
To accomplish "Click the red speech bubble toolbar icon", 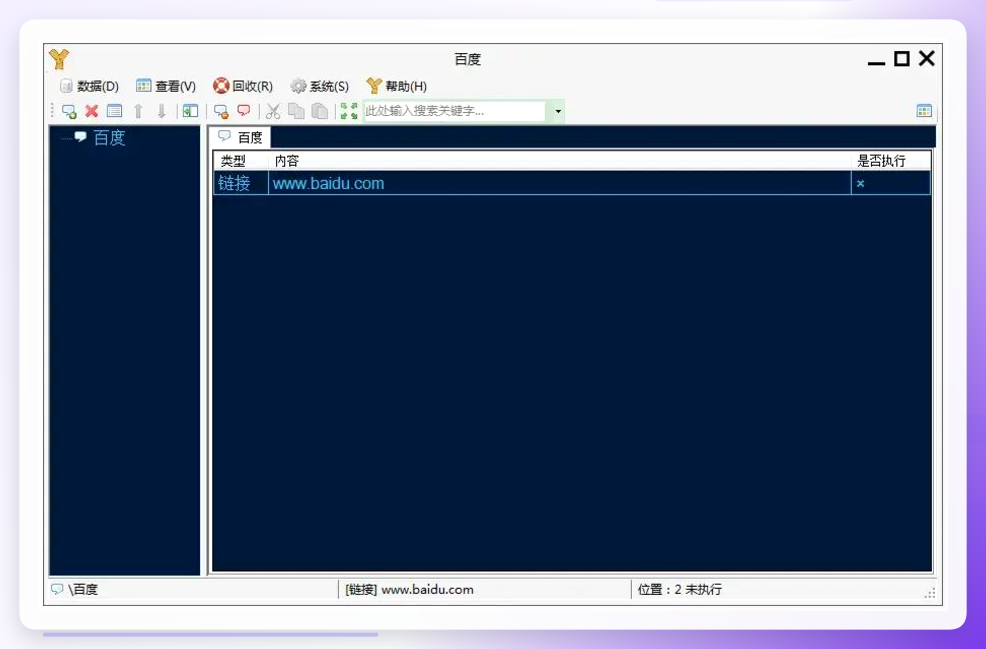I will click(244, 111).
